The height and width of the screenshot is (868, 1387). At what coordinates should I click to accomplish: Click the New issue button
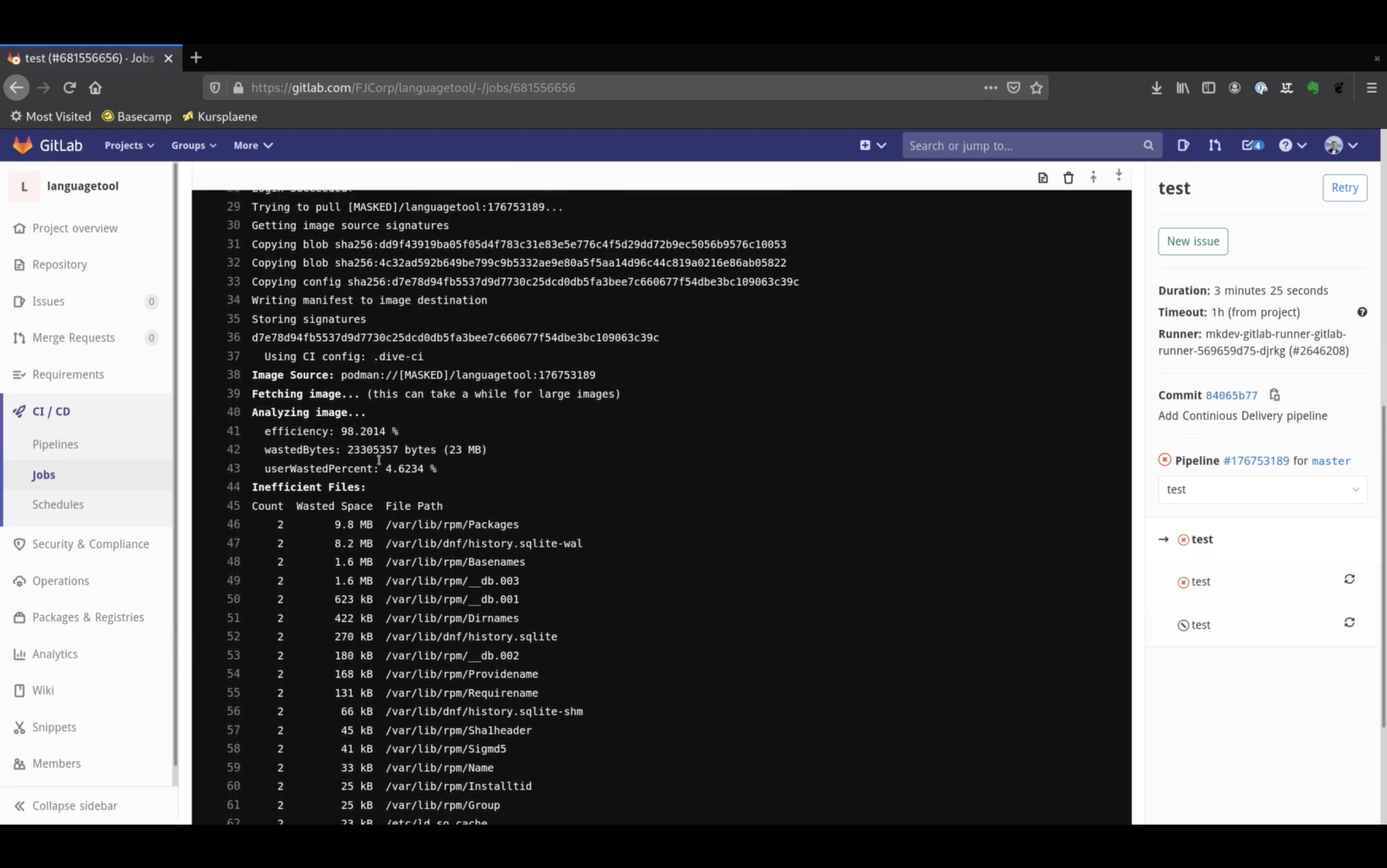point(1193,241)
